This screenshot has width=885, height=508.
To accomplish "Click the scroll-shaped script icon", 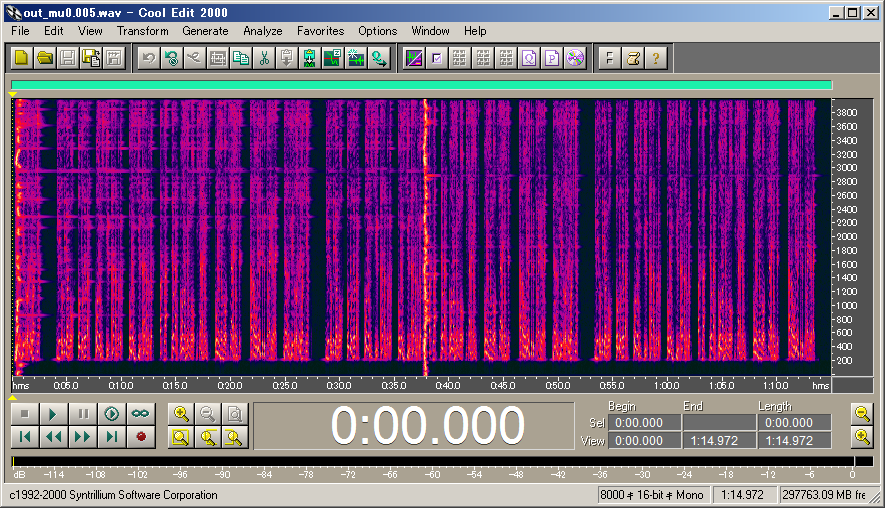I will [x=633, y=58].
